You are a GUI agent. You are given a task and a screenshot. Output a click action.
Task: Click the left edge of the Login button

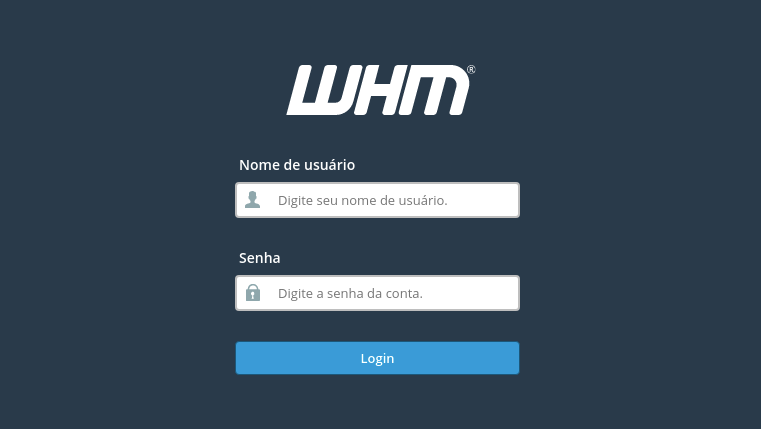pyautogui.click(x=241, y=358)
